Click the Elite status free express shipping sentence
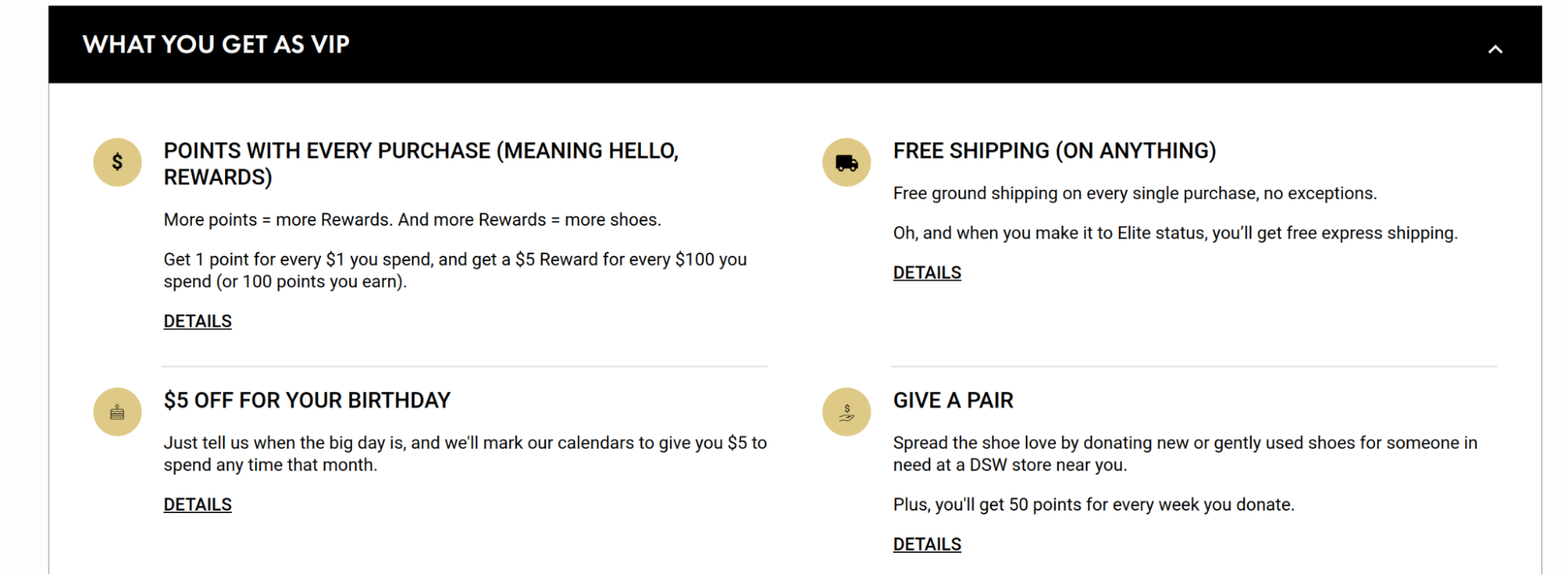Screen dimensions: 1568x575 [1175, 233]
